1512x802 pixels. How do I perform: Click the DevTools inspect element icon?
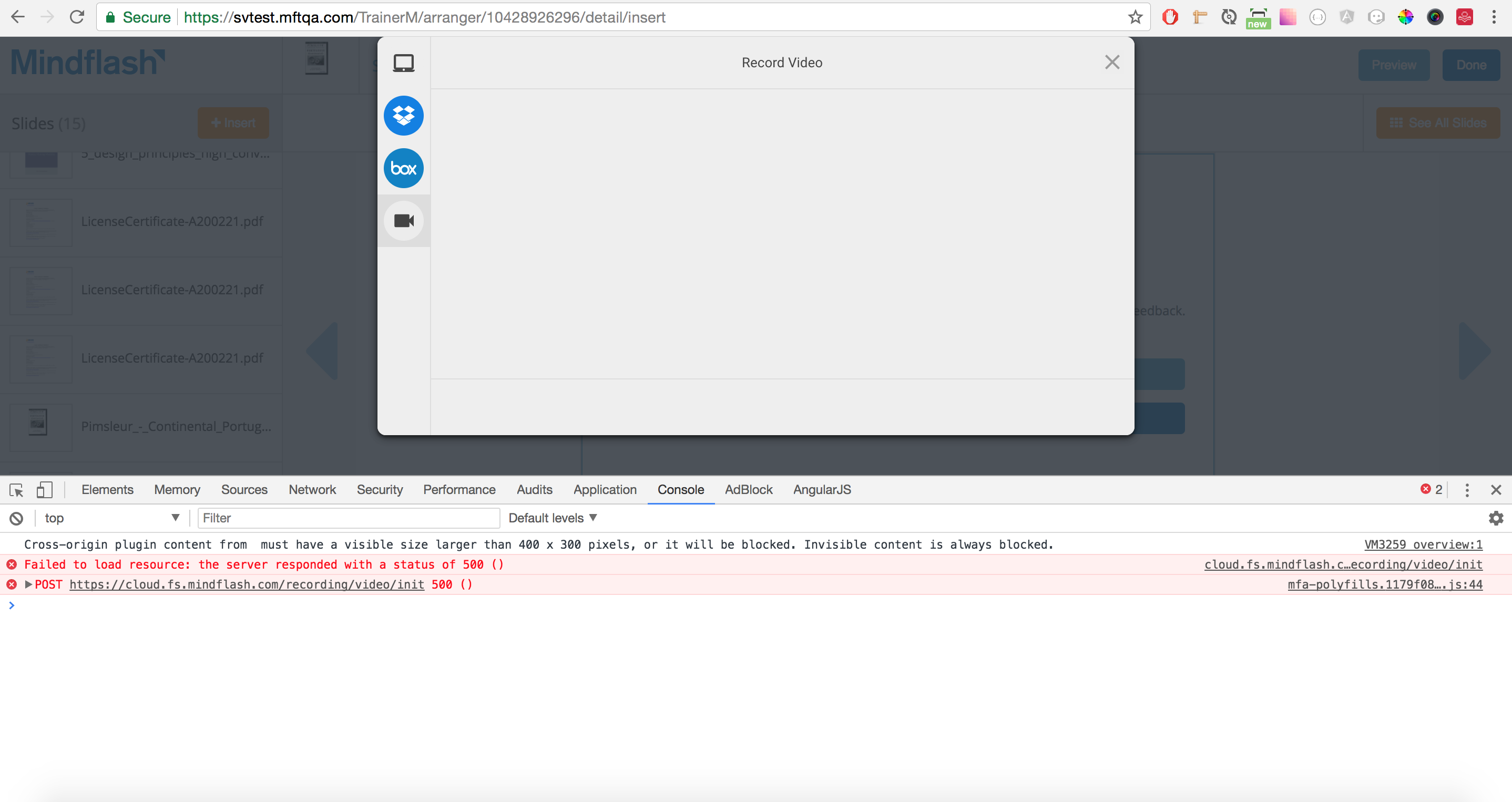tap(16, 490)
